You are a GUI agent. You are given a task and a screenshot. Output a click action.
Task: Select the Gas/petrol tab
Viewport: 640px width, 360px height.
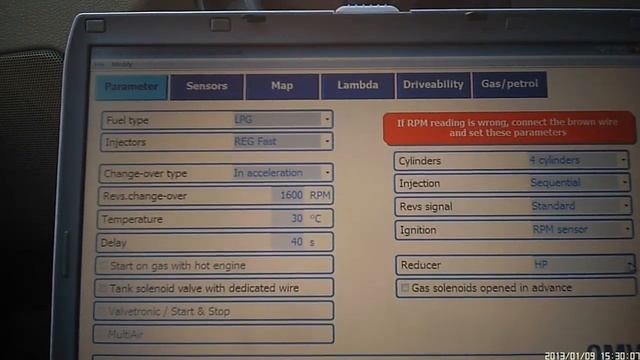[509, 84]
